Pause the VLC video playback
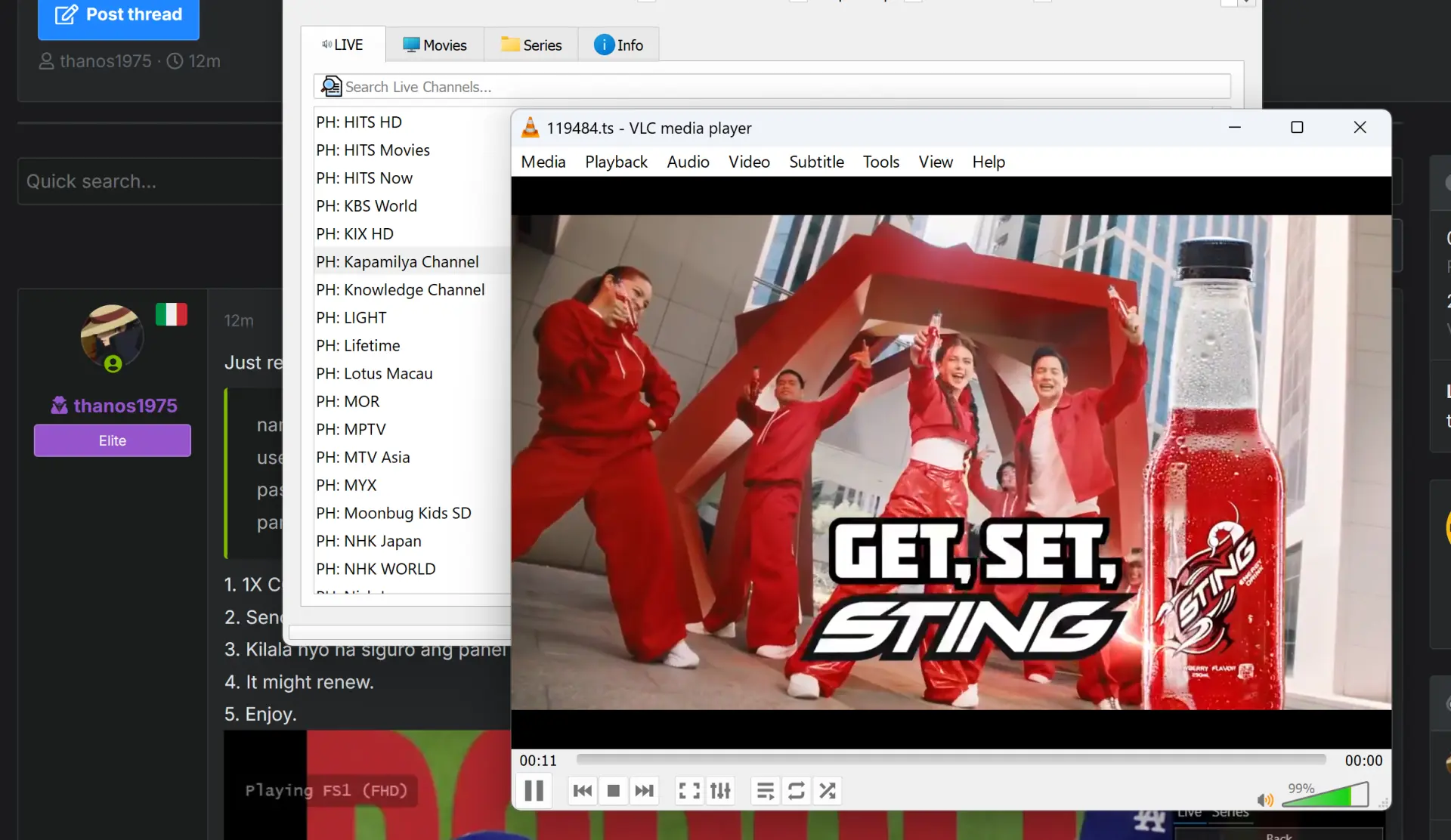1451x840 pixels. pyautogui.click(x=534, y=791)
